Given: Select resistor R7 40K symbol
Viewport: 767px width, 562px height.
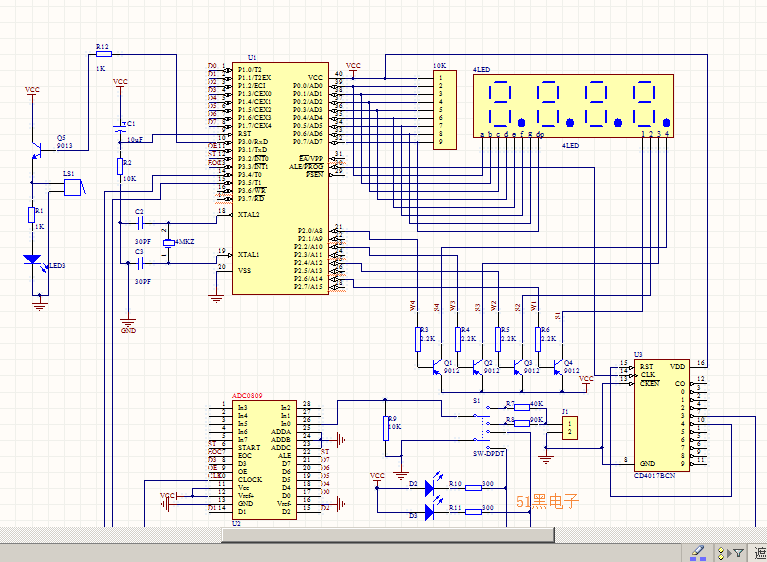Looking at the screenshot, I should [x=522, y=407].
